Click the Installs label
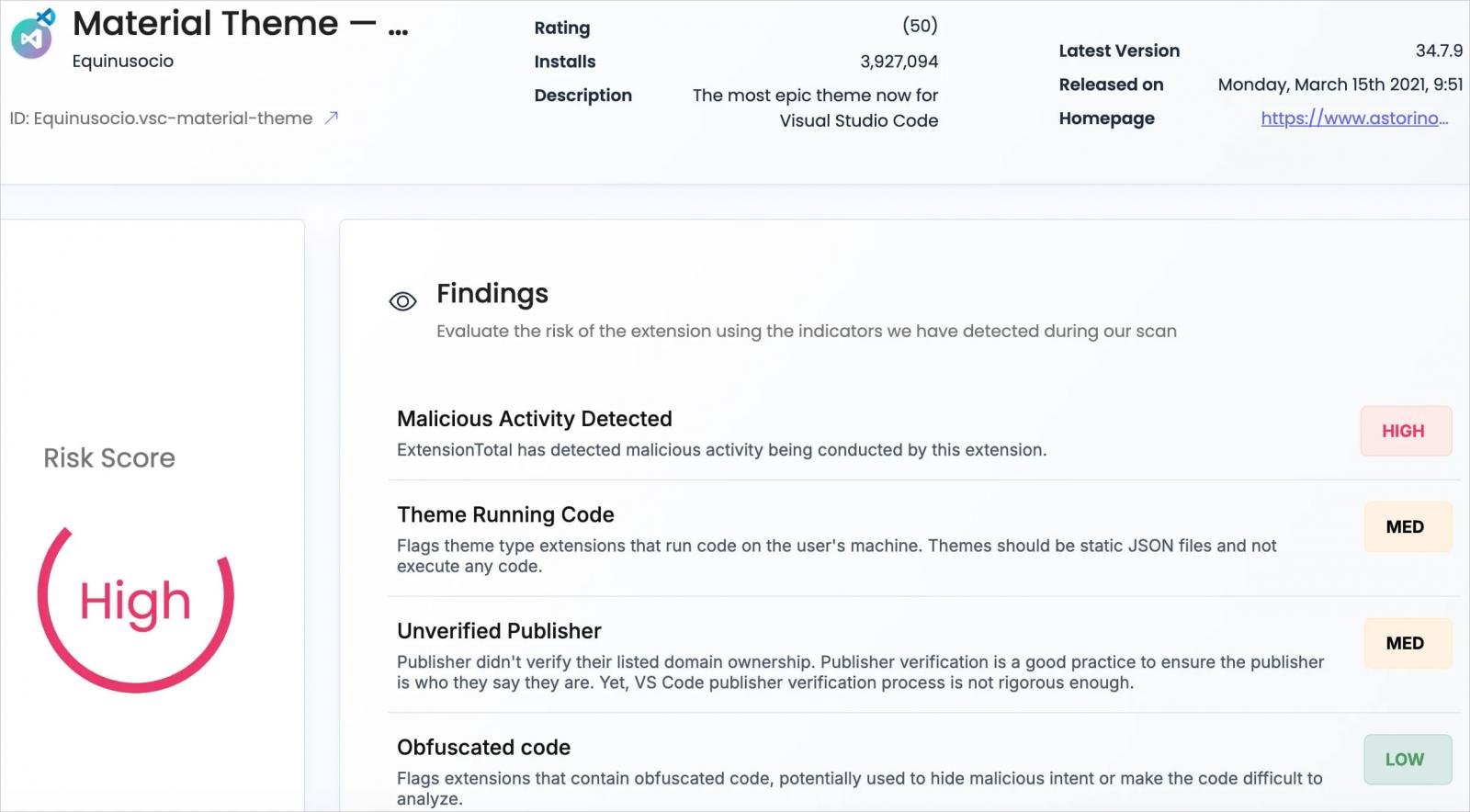 (x=565, y=62)
